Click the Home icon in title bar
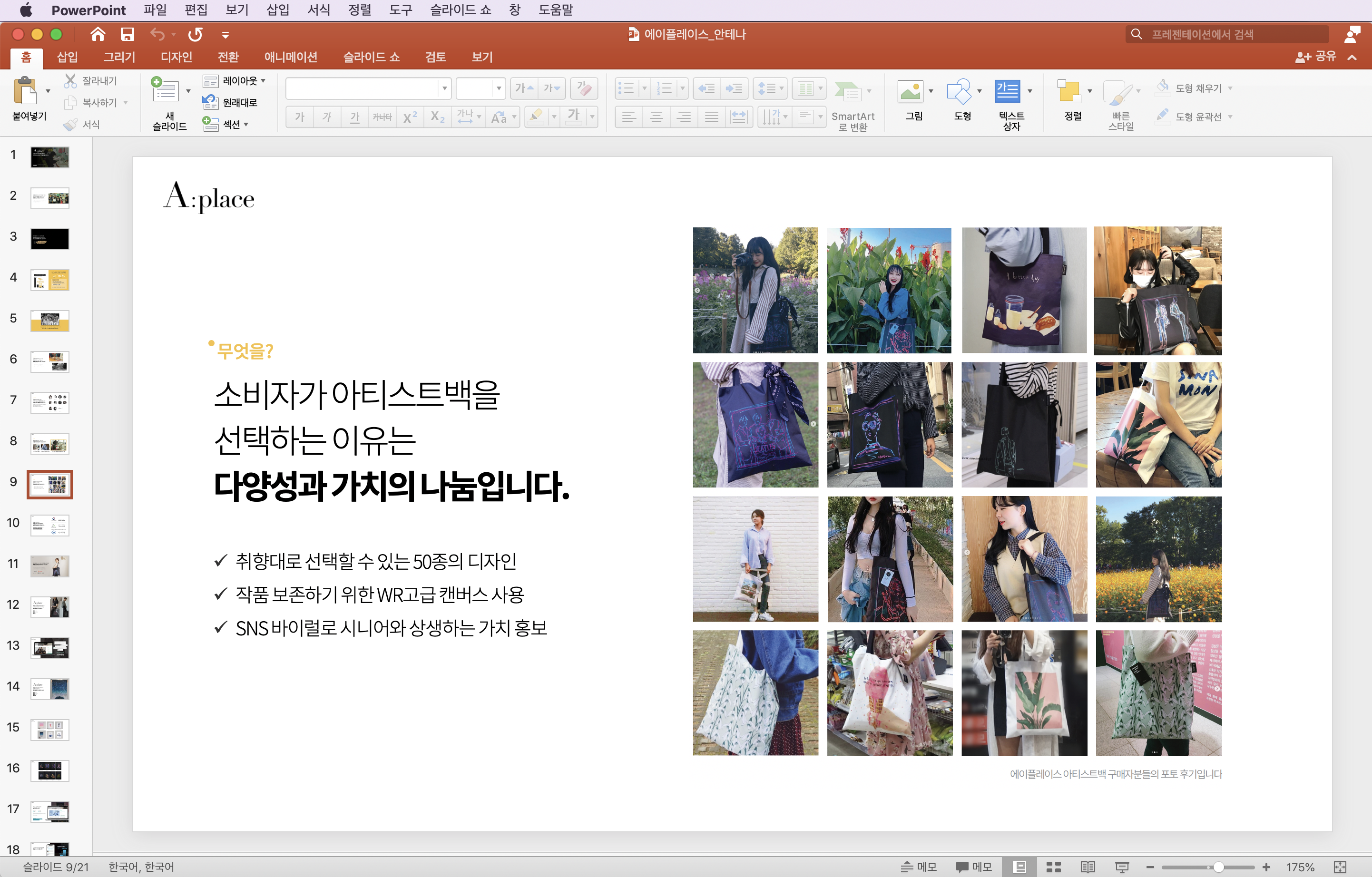 tap(98, 34)
